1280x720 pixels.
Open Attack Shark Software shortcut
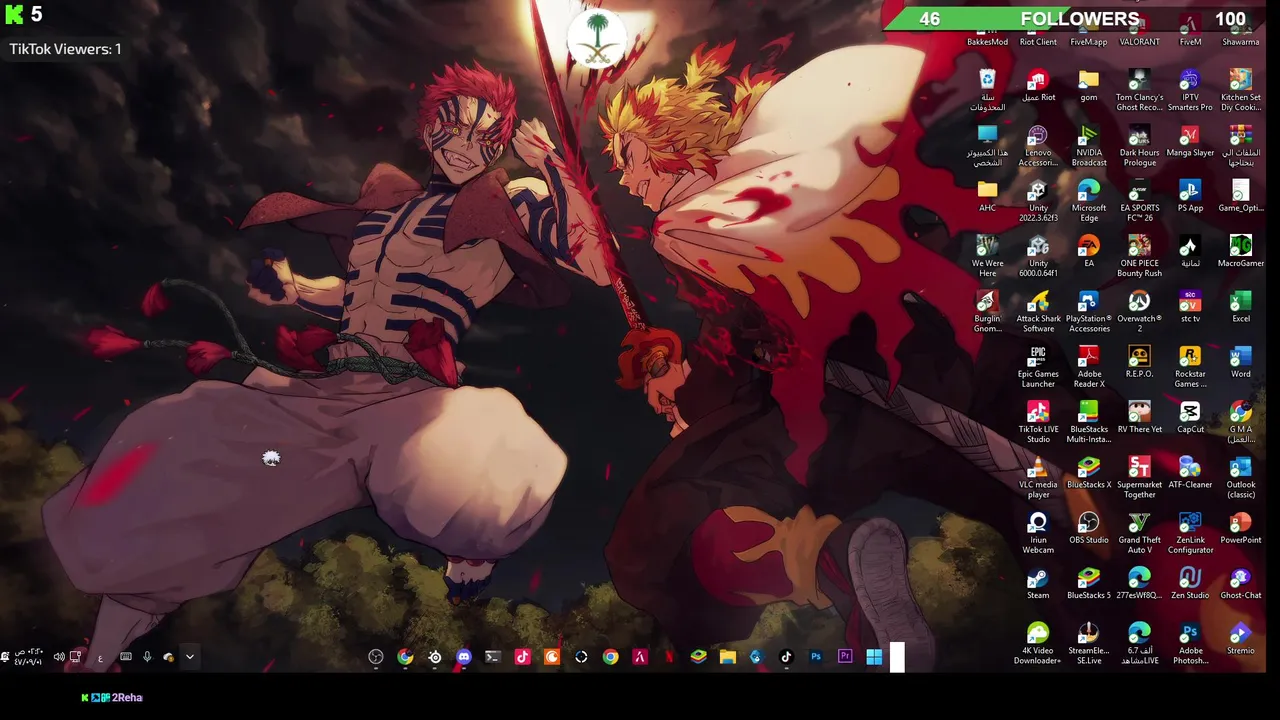(1038, 311)
